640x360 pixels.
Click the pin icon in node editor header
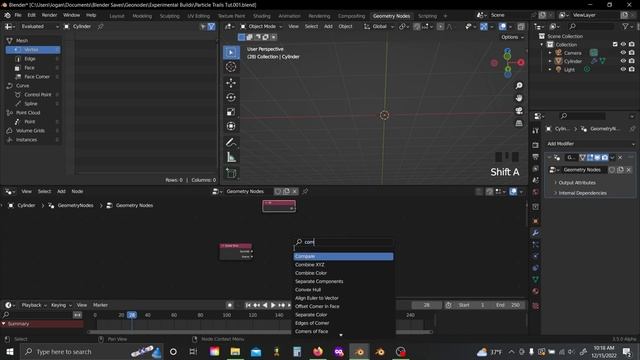[x=305, y=191]
